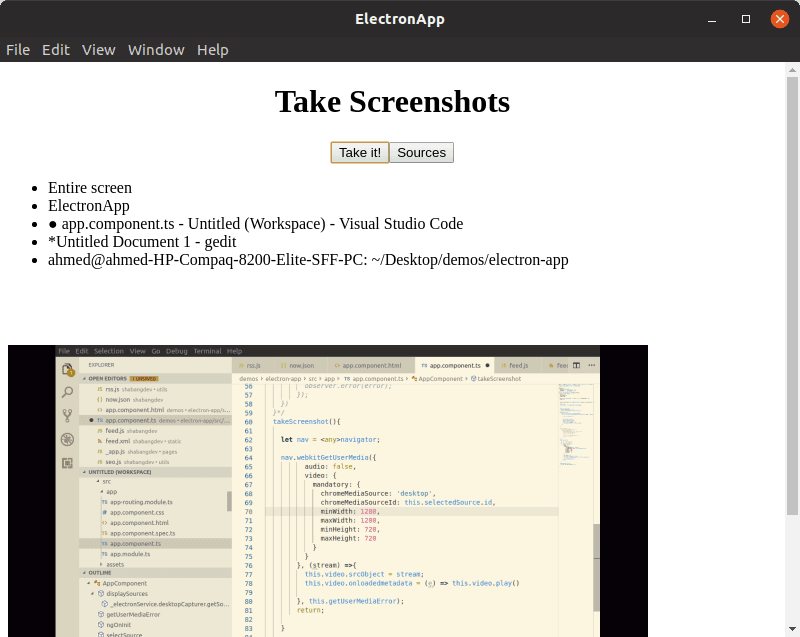The image size is (800, 637).
Task: Open the View menu of ElectronApp
Action: (99, 50)
